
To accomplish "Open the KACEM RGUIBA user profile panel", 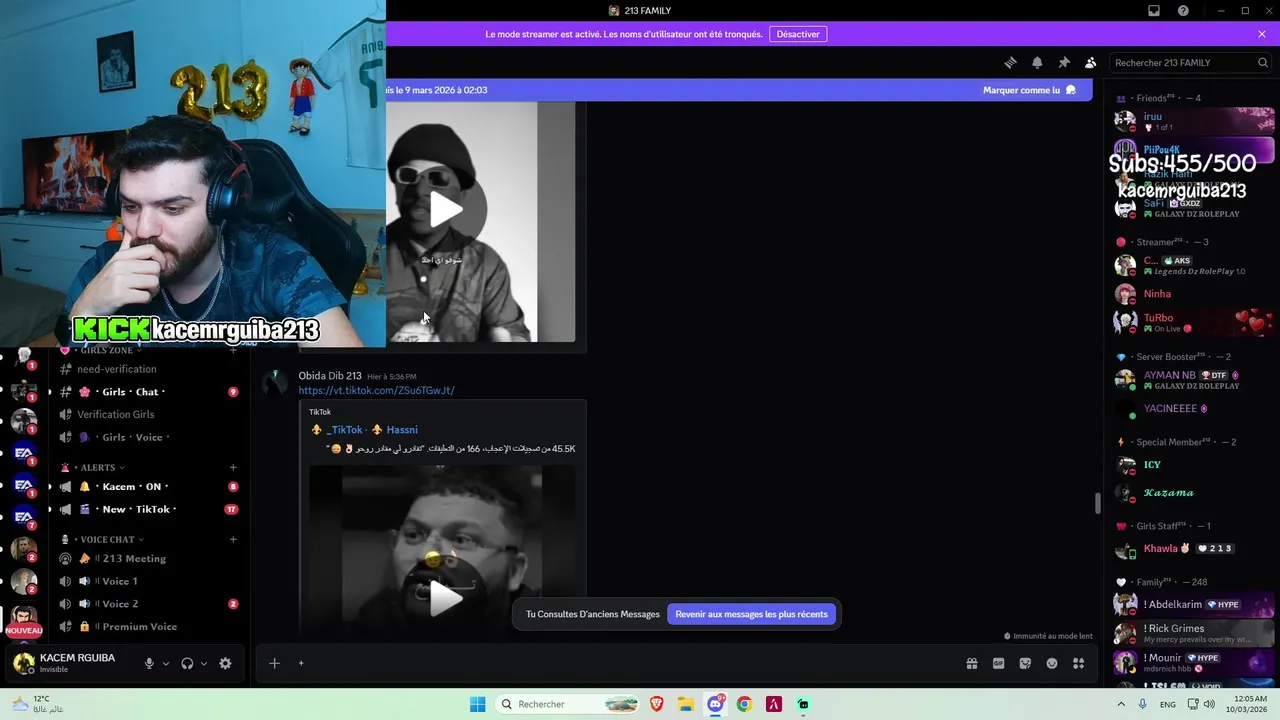I will point(70,663).
